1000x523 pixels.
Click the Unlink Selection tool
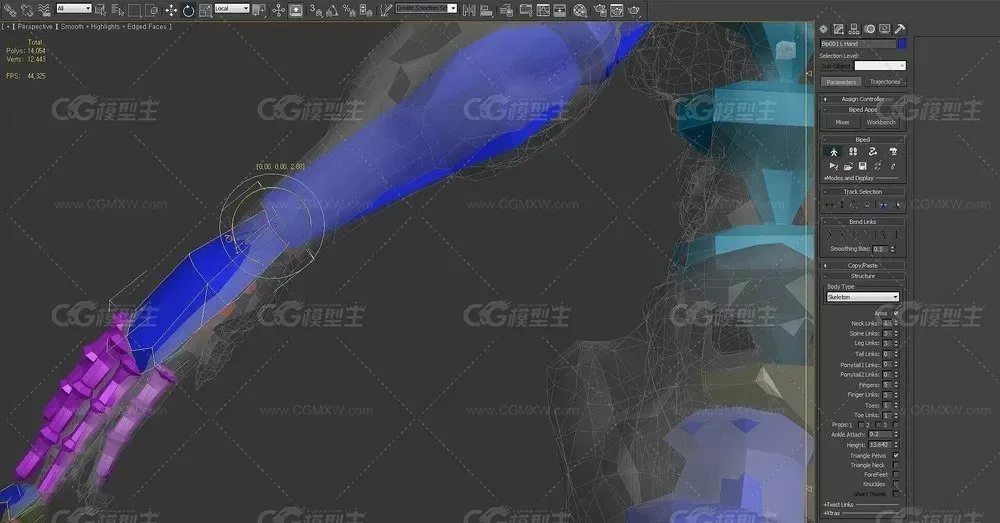[x=27, y=10]
